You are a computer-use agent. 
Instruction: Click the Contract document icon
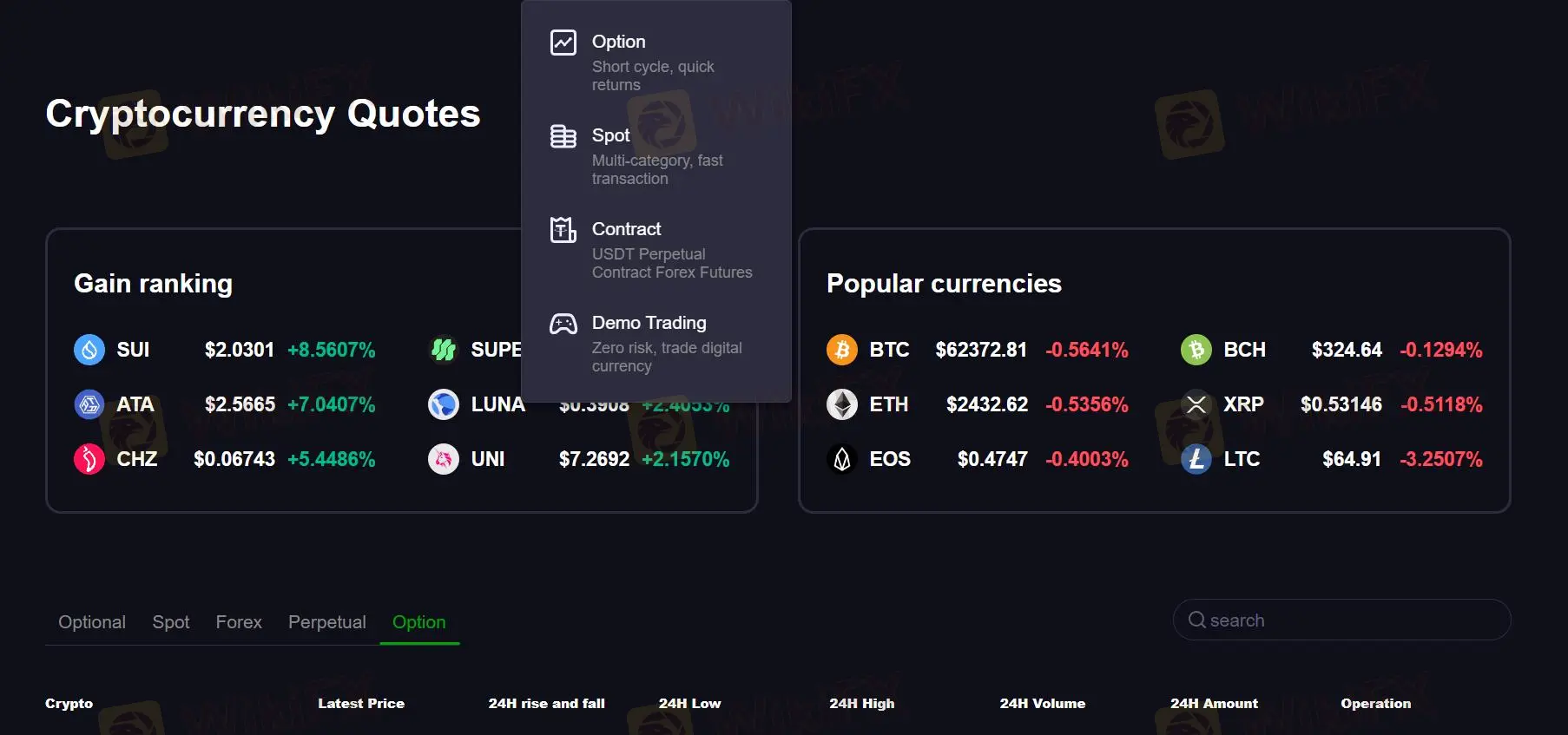pyautogui.click(x=563, y=230)
